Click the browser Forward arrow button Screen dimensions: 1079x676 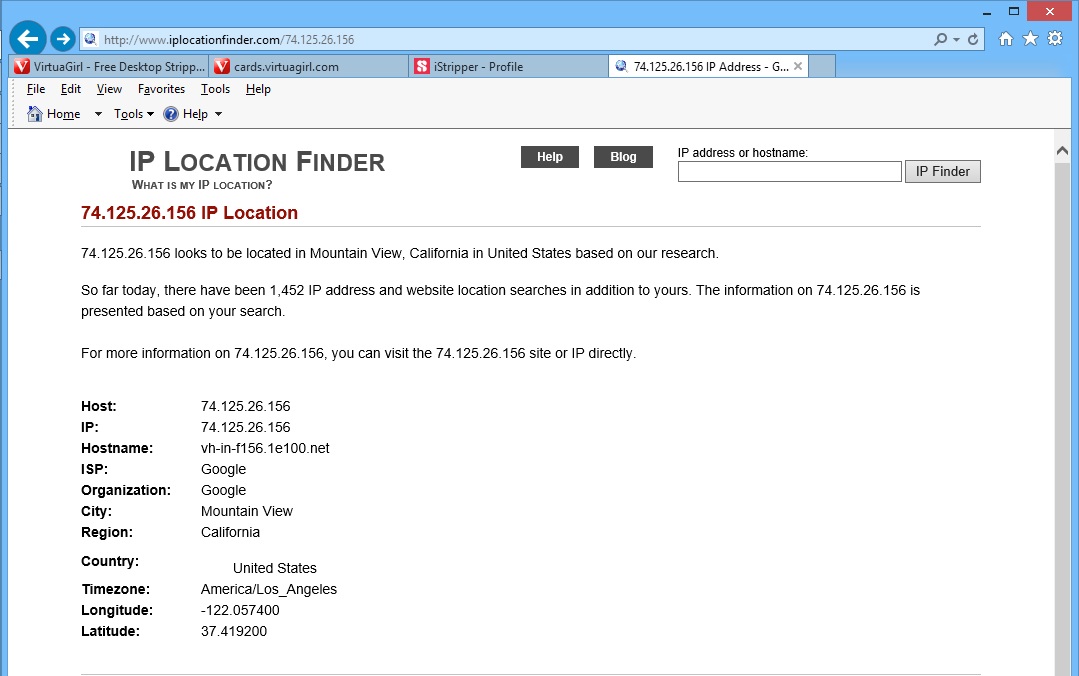(x=63, y=39)
